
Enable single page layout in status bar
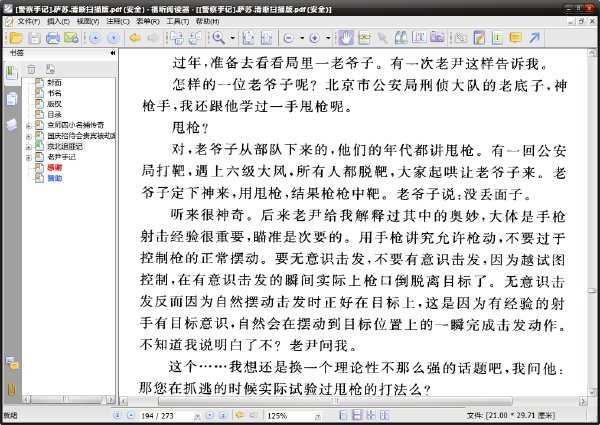pyautogui.click(x=344, y=415)
